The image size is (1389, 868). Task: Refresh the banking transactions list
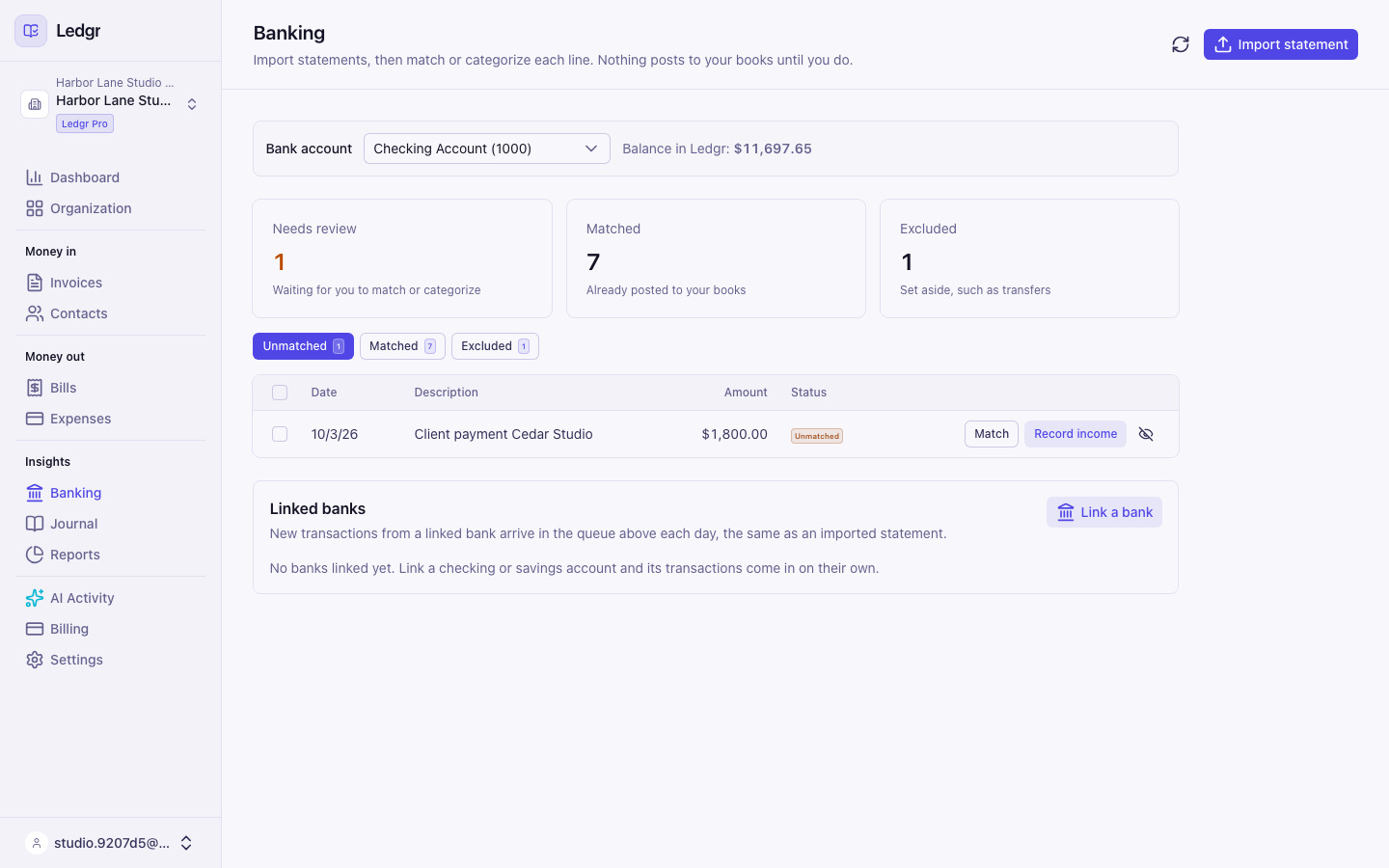(1181, 44)
